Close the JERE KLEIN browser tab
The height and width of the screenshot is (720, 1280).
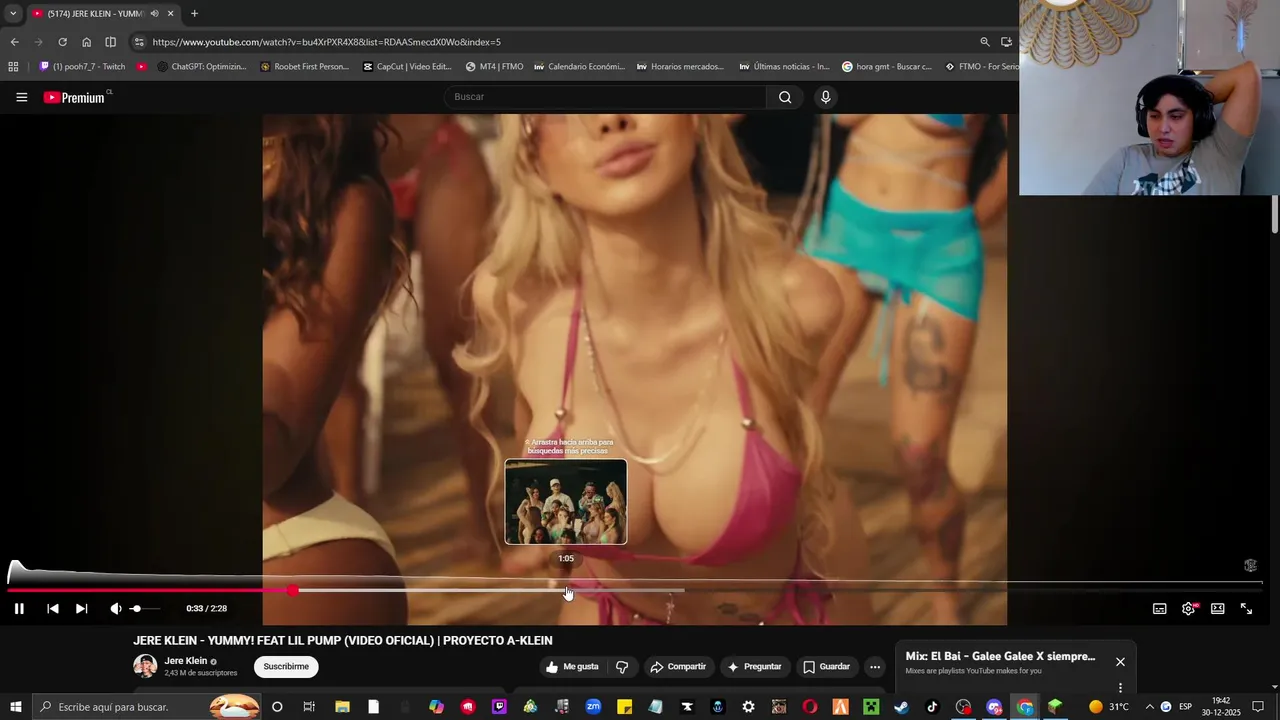coord(171,14)
